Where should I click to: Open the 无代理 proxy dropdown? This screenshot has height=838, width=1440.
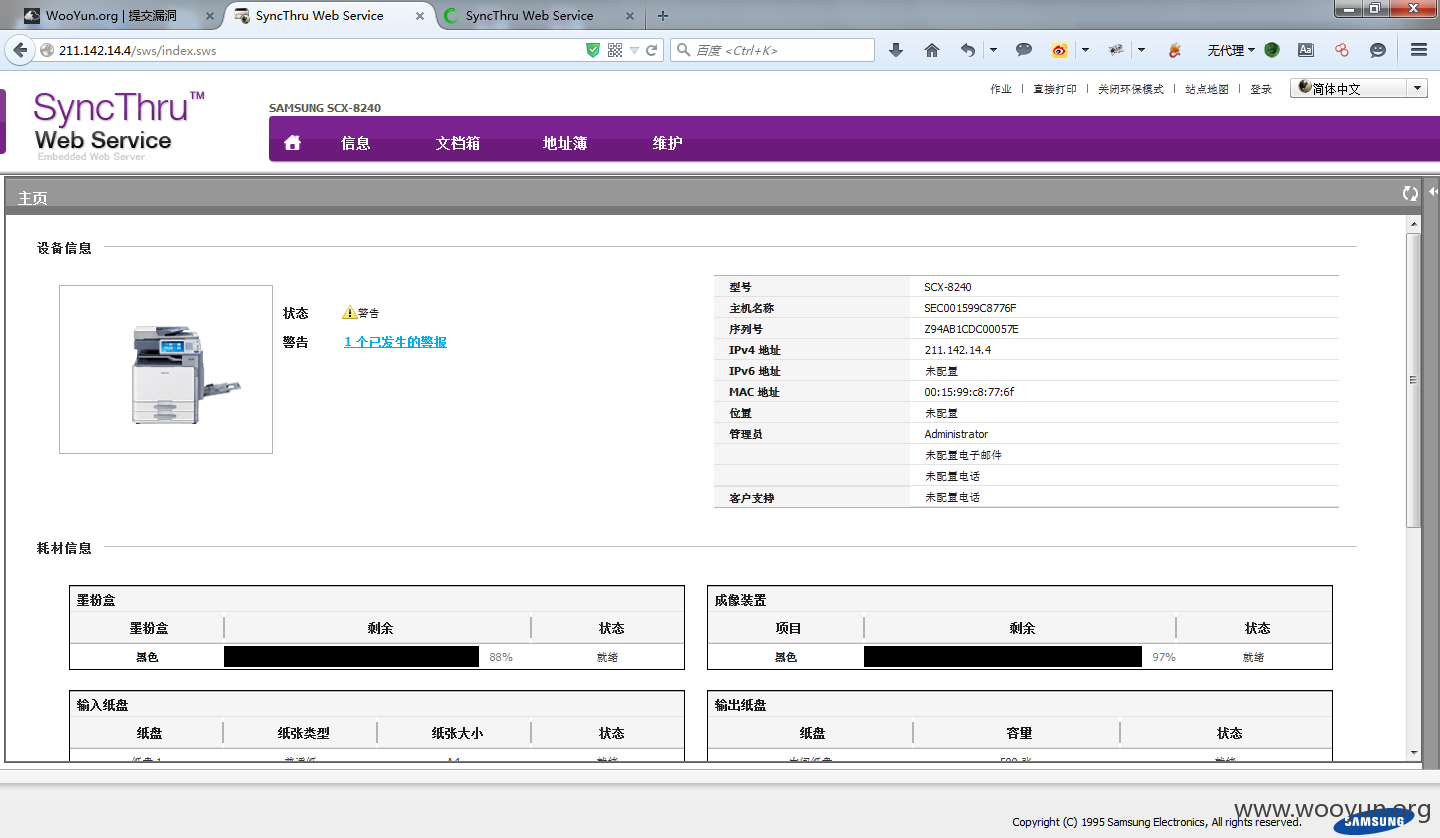(x=1230, y=50)
